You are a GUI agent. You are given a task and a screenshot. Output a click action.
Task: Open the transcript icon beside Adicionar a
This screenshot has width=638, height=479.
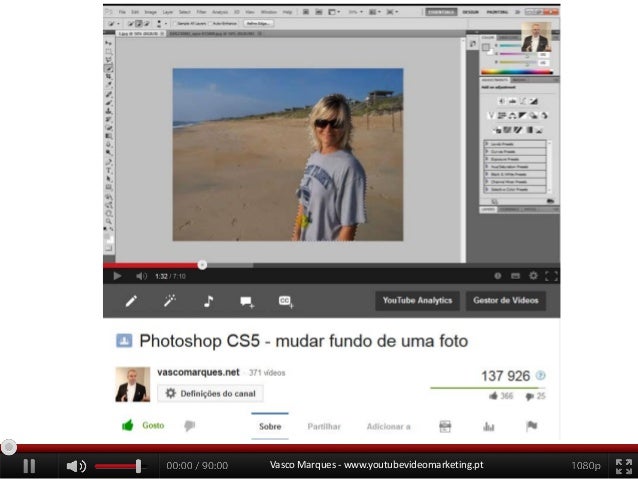coord(445,426)
